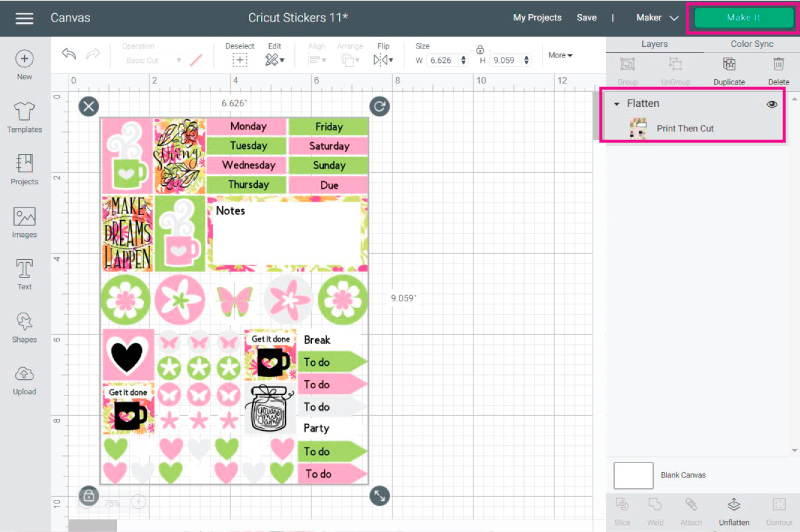The image size is (800, 532).
Task: Click the rotate handle on selection
Action: click(380, 106)
